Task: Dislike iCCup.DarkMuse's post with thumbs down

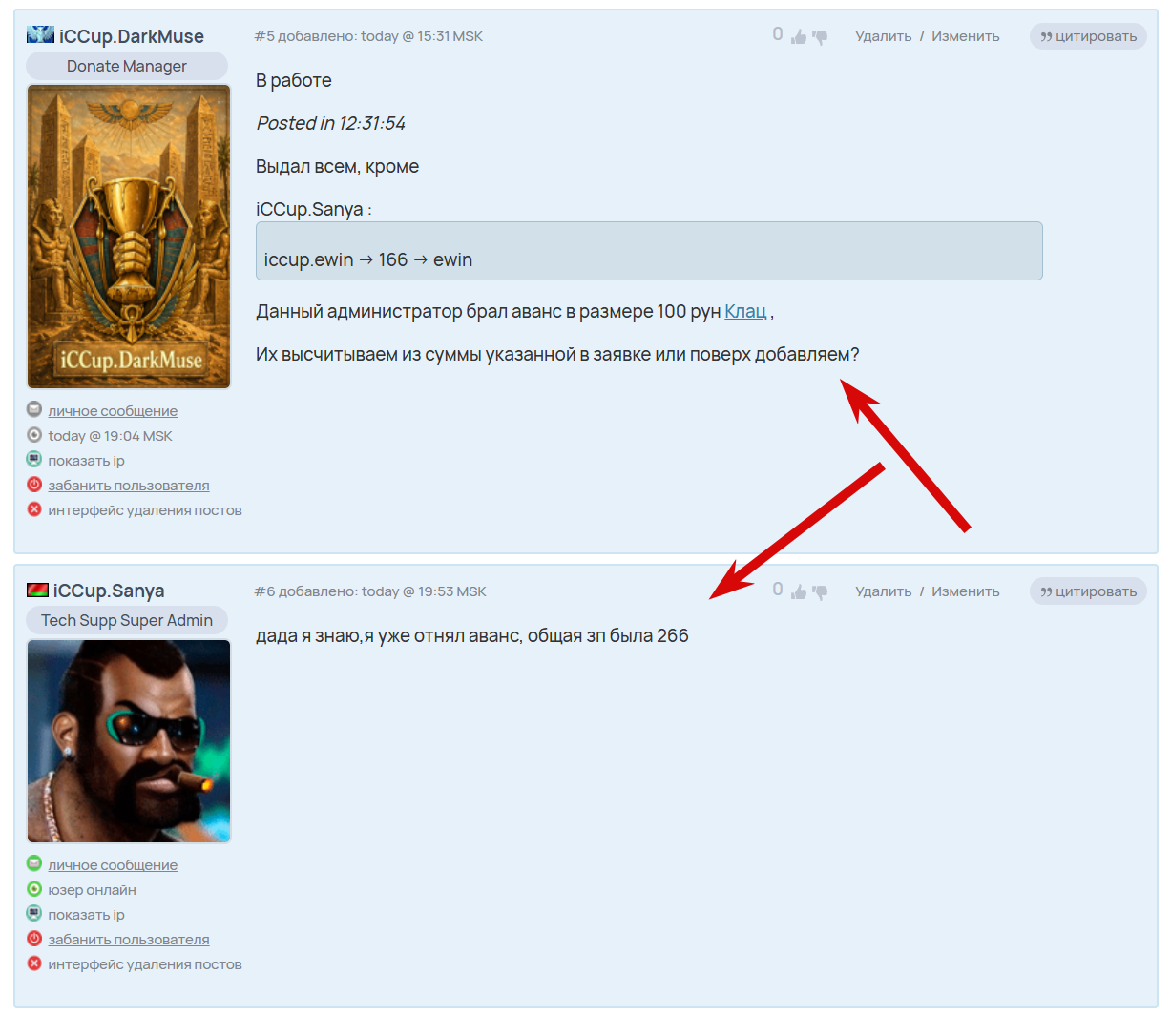Action: 820,38
